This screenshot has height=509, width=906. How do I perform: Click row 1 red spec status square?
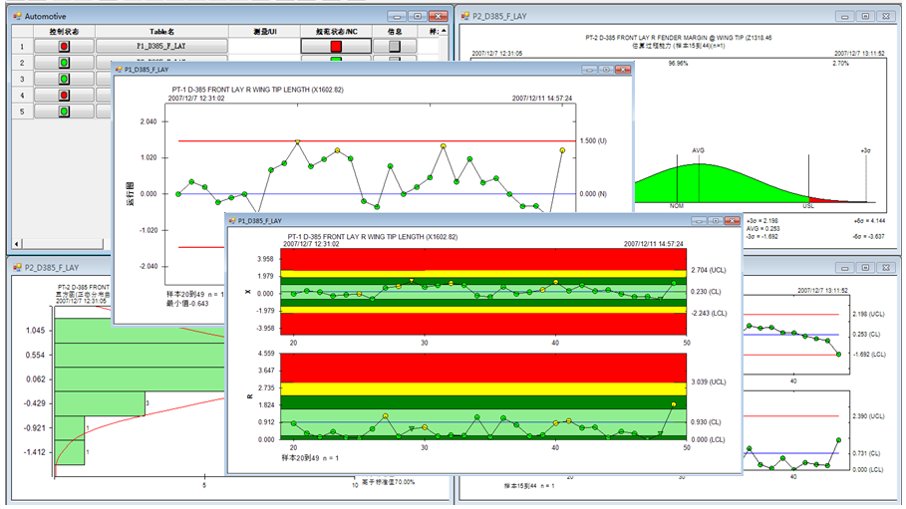pyautogui.click(x=336, y=46)
